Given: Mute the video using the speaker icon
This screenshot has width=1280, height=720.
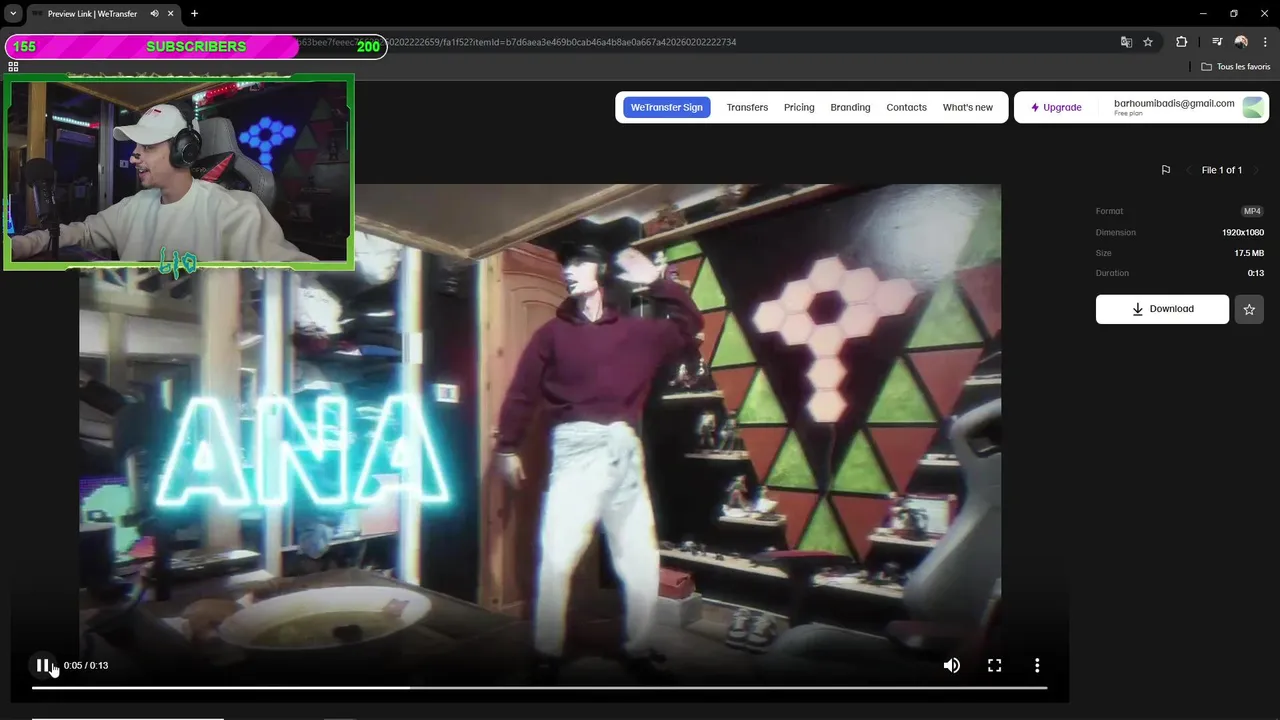Looking at the screenshot, I should tap(951, 665).
